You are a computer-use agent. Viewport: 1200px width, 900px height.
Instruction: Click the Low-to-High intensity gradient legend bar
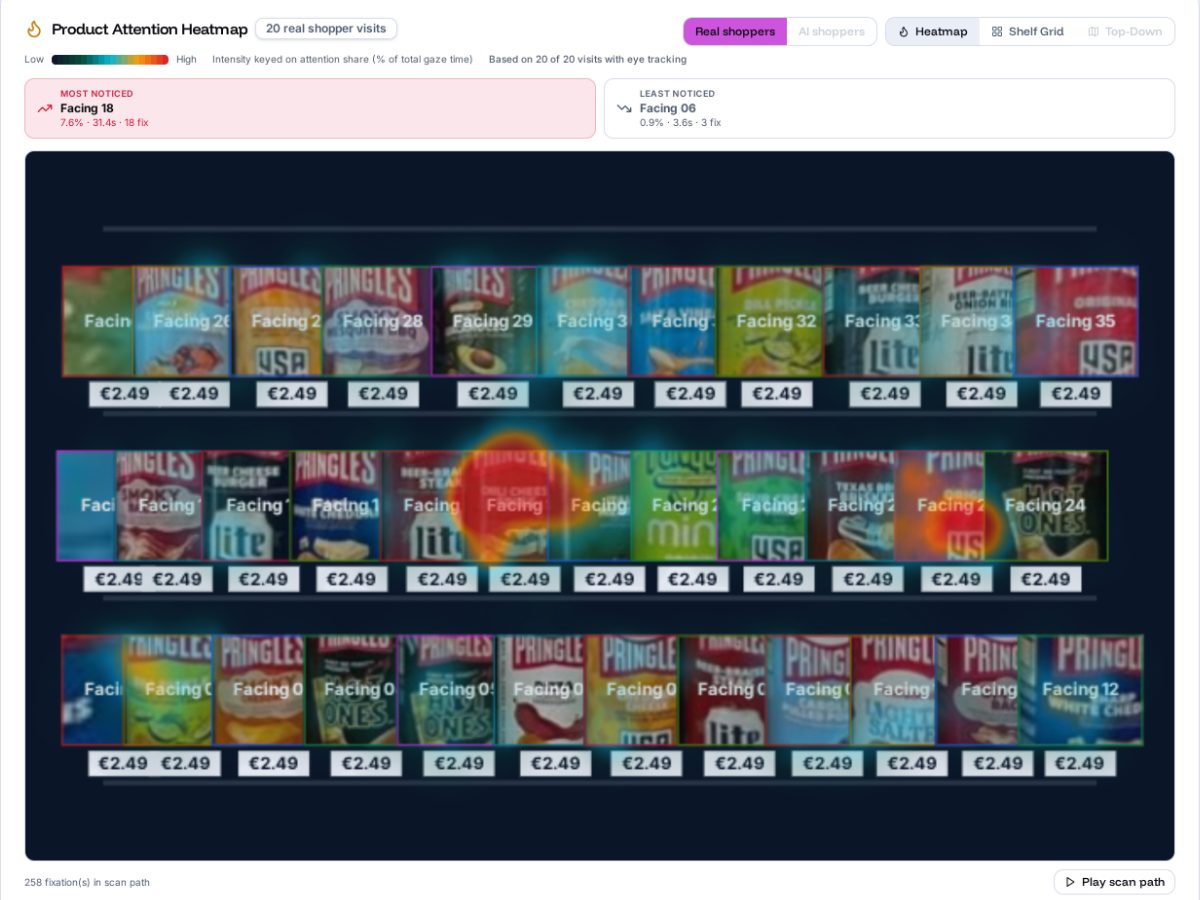pyautogui.click(x=110, y=60)
